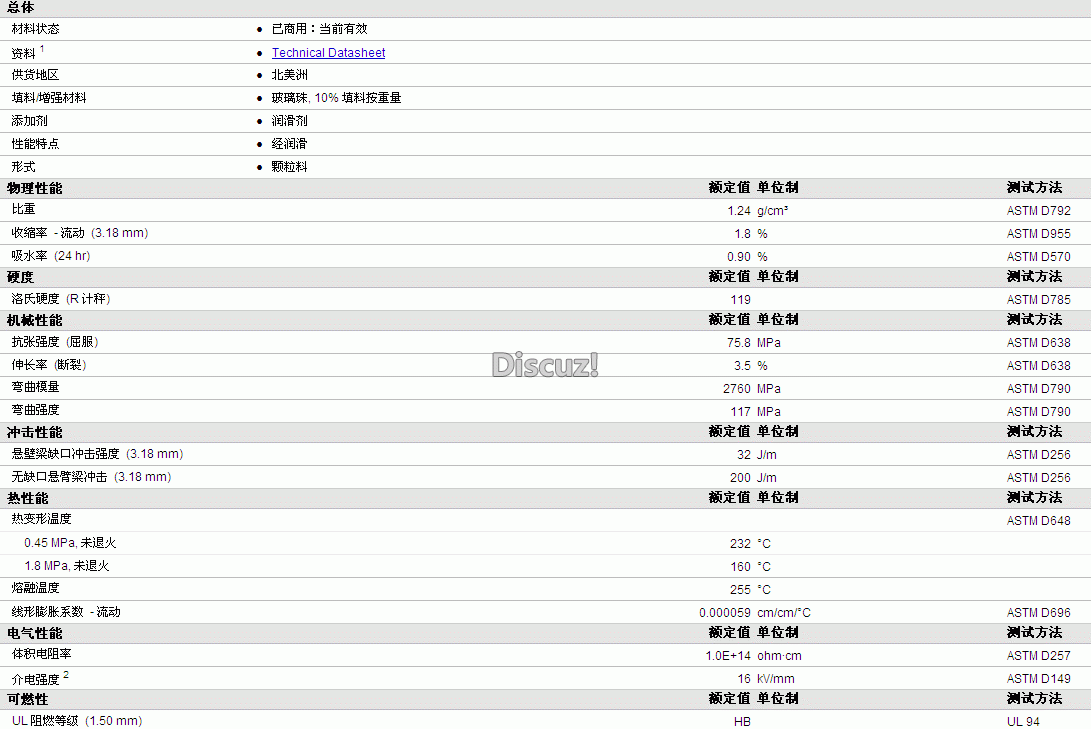Select the HB flammability rating
Image resolution: width=1091 pixels, height=729 pixels.
tap(742, 722)
